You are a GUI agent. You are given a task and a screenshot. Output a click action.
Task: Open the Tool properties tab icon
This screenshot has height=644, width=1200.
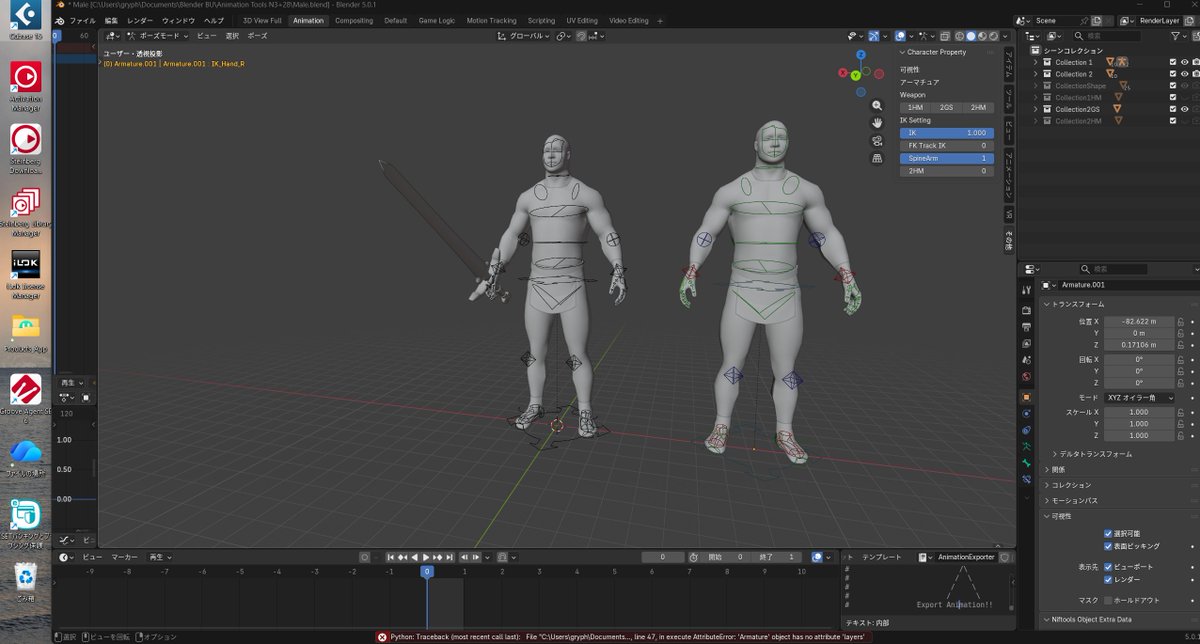1026,290
